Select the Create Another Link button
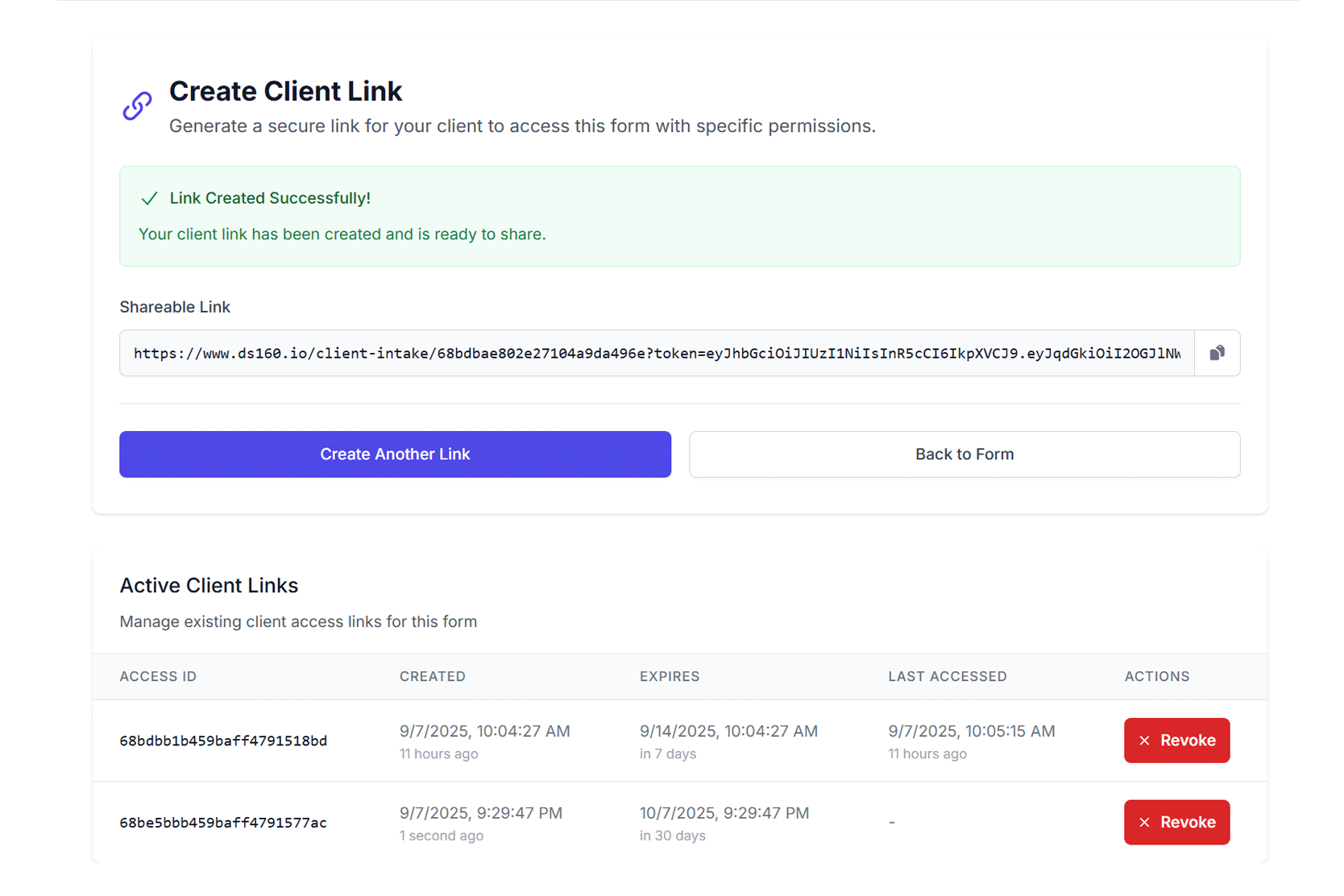 (394, 454)
